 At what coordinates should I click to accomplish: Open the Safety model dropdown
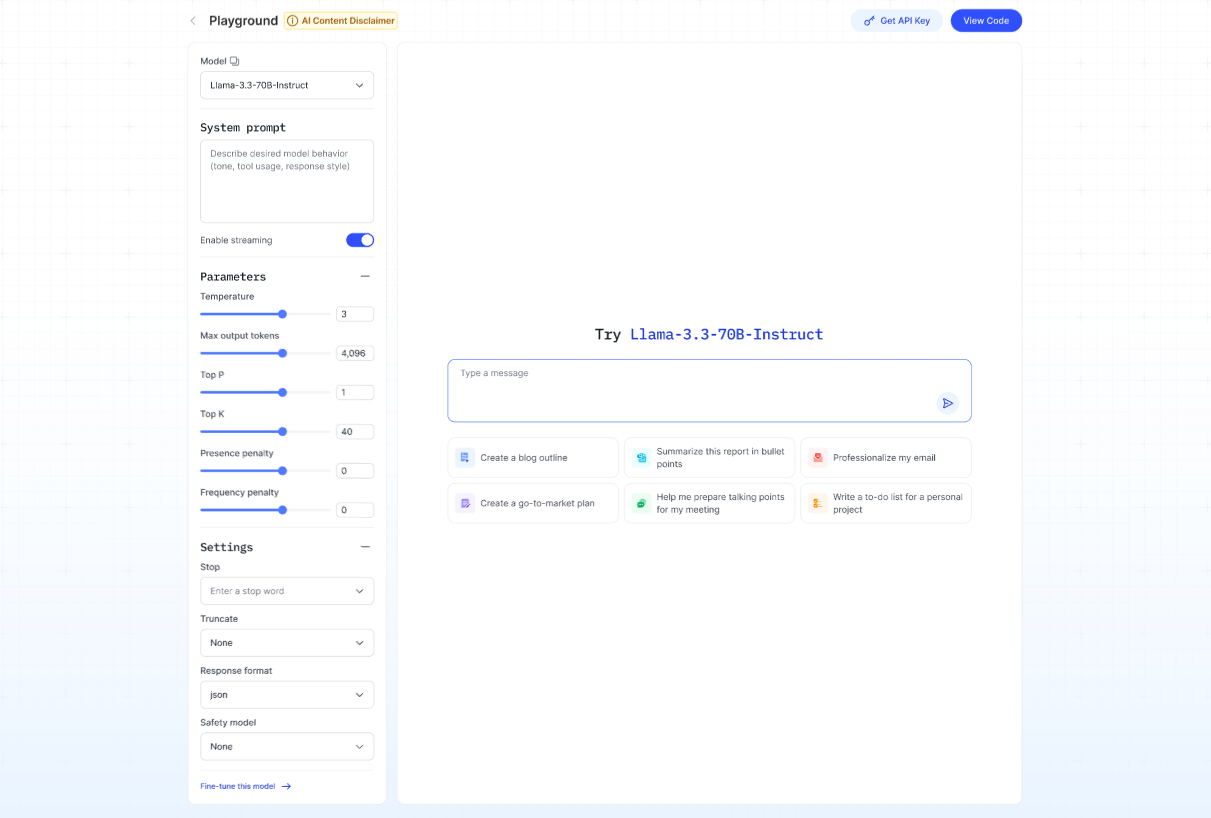click(287, 747)
